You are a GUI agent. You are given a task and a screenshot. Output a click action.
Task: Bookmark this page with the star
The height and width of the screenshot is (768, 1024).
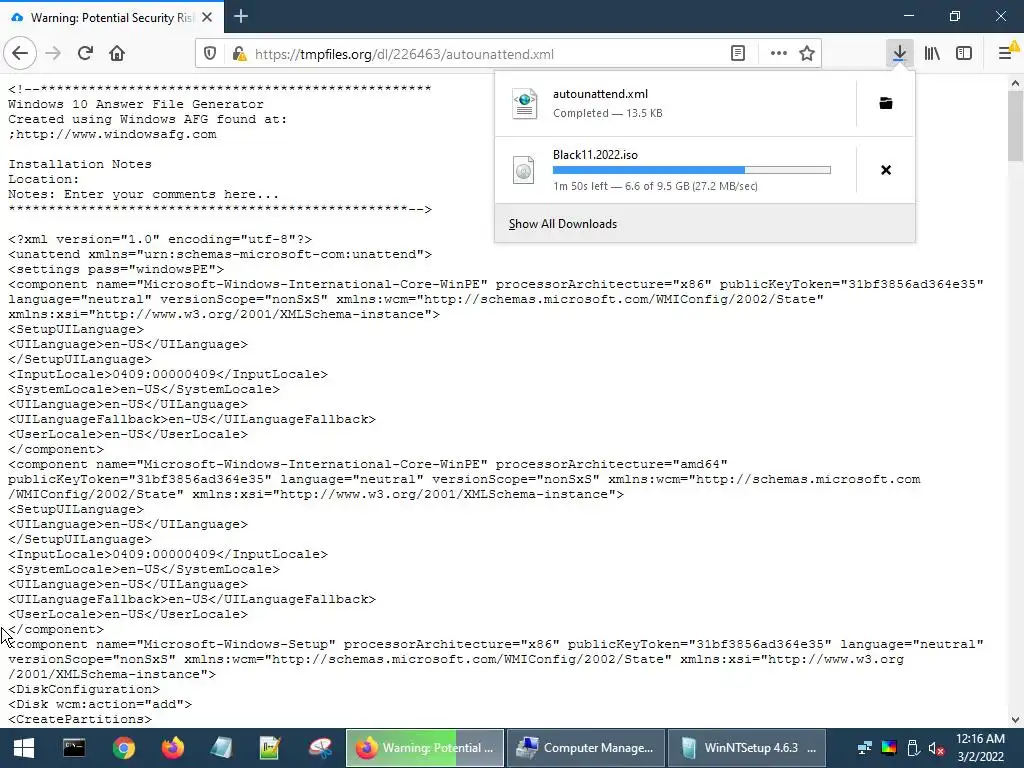click(x=807, y=54)
